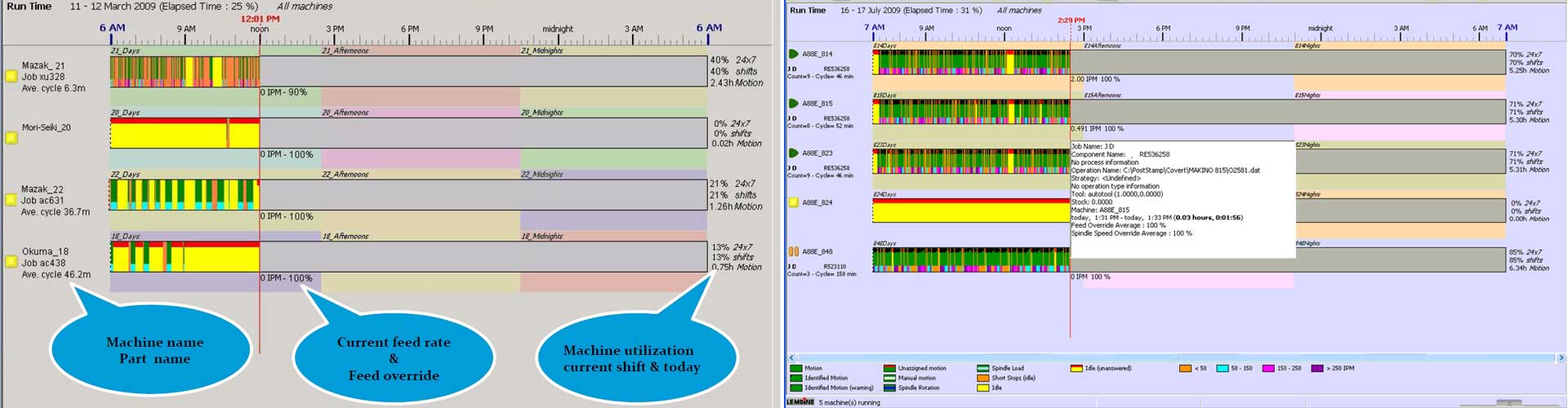Viewport: 1568px width, 408px height.
Task: Click the Job xu328 label
Action: tap(43, 77)
